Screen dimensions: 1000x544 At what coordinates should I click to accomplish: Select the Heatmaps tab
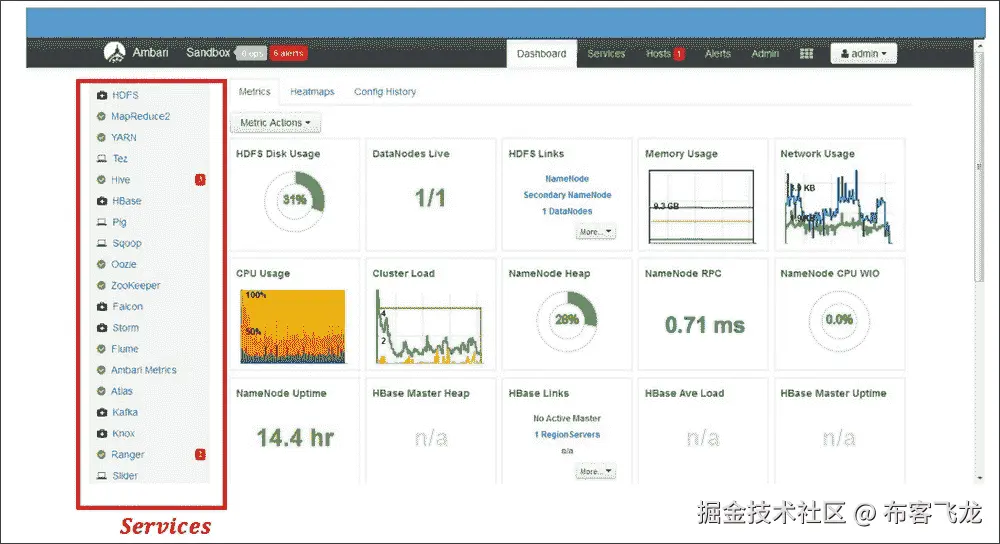[312, 92]
